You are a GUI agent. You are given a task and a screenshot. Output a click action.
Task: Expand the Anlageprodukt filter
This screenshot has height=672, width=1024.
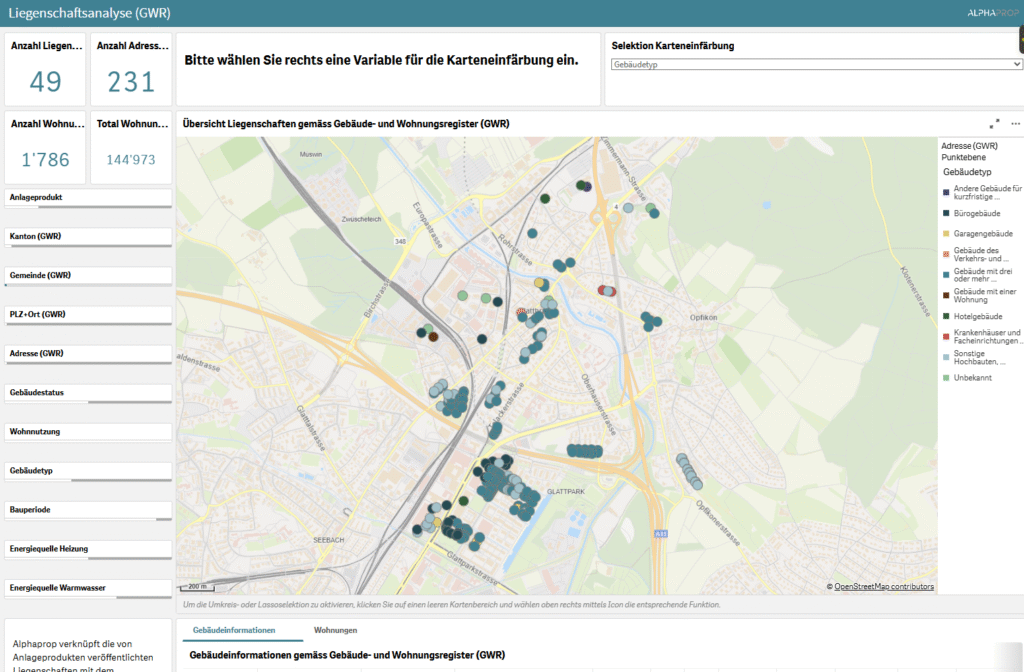[88, 198]
